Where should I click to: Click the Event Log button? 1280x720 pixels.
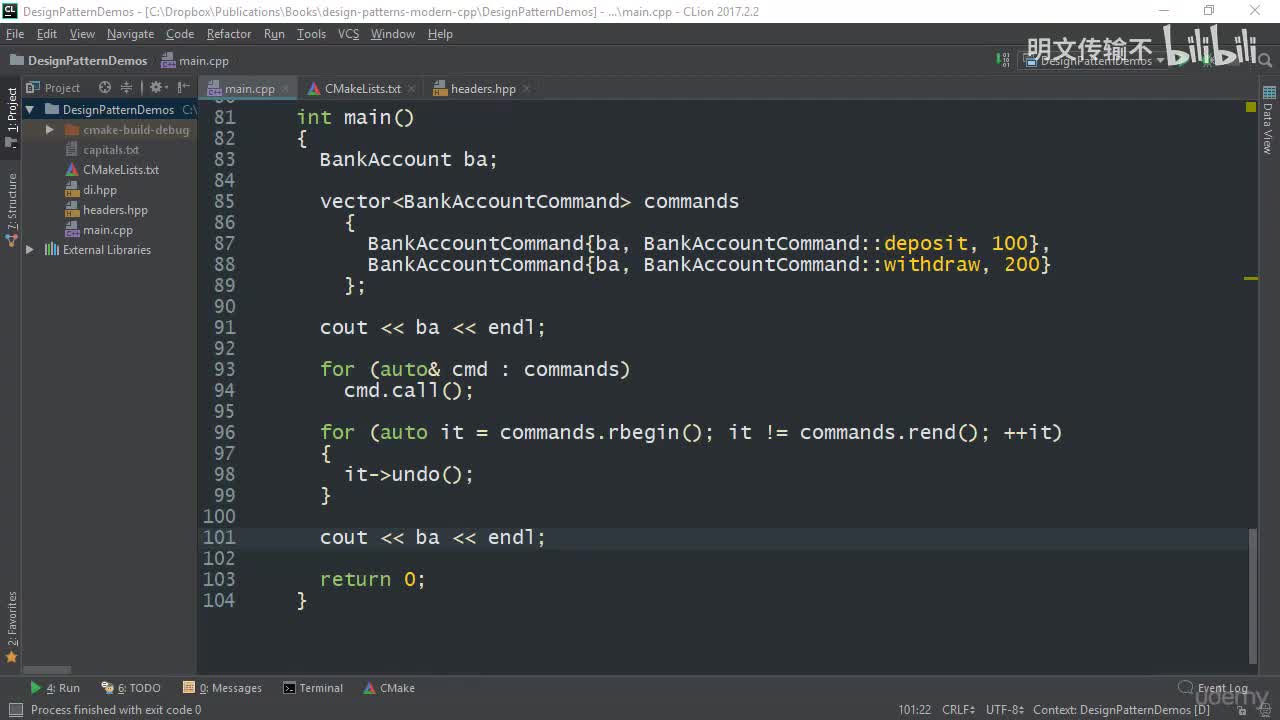pyautogui.click(x=1213, y=688)
